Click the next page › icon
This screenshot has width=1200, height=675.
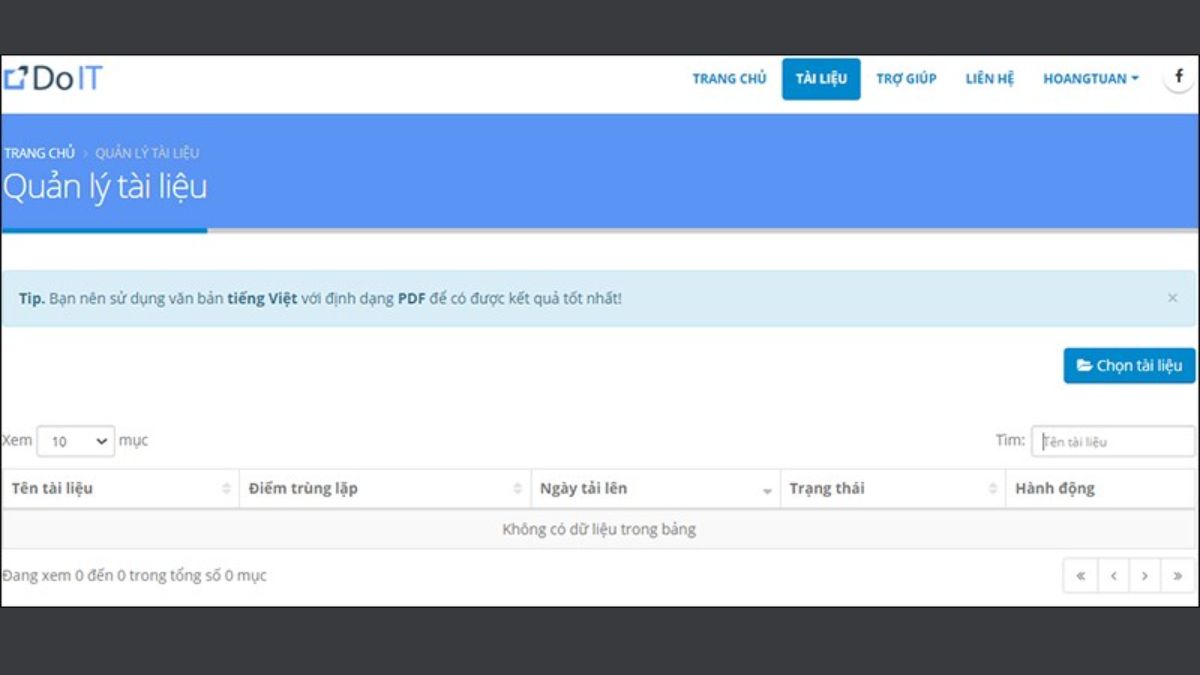point(1145,575)
